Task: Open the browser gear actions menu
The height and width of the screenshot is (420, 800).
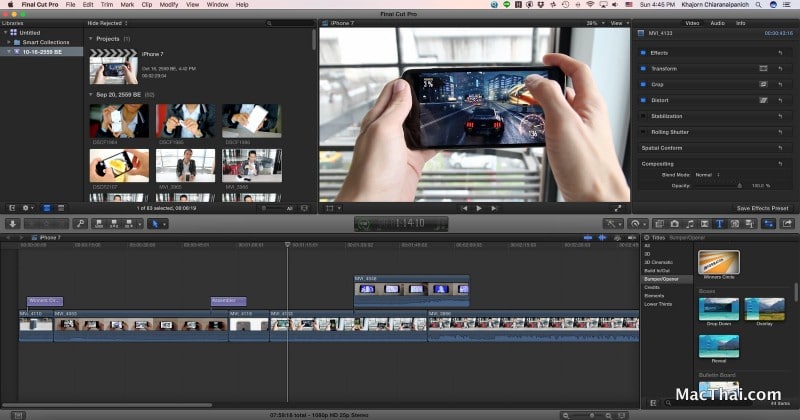Action: (27, 208)
